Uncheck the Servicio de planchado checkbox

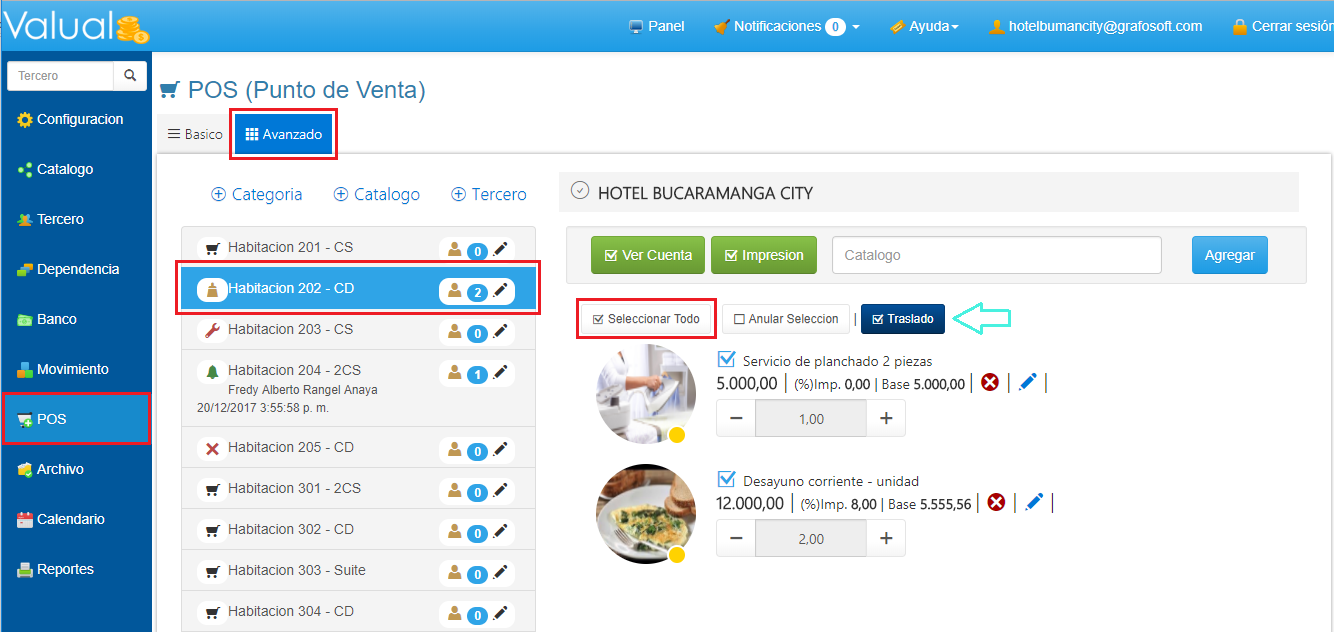click(727, 360)
